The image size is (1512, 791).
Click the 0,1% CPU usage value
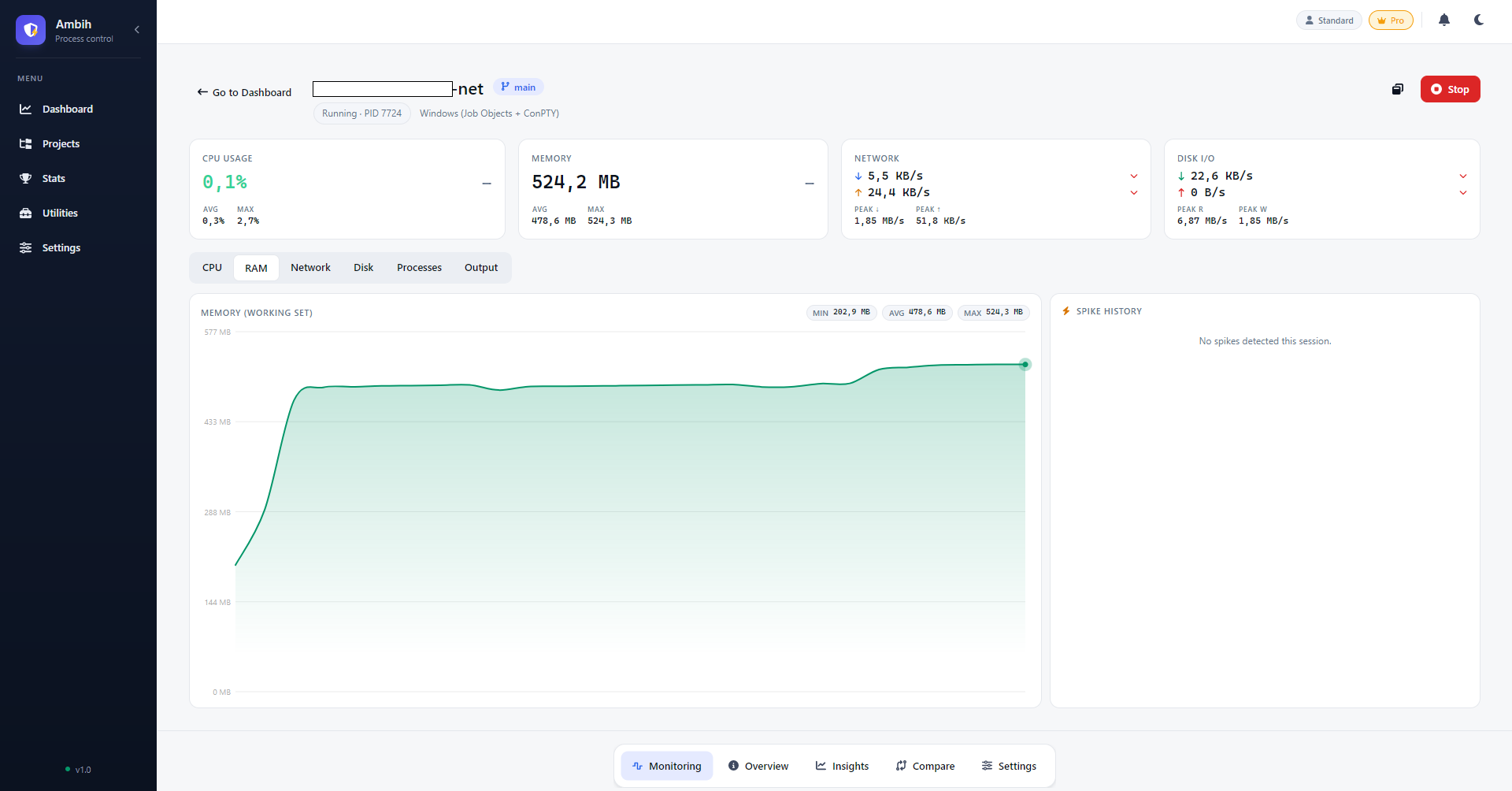click(224, 183)
